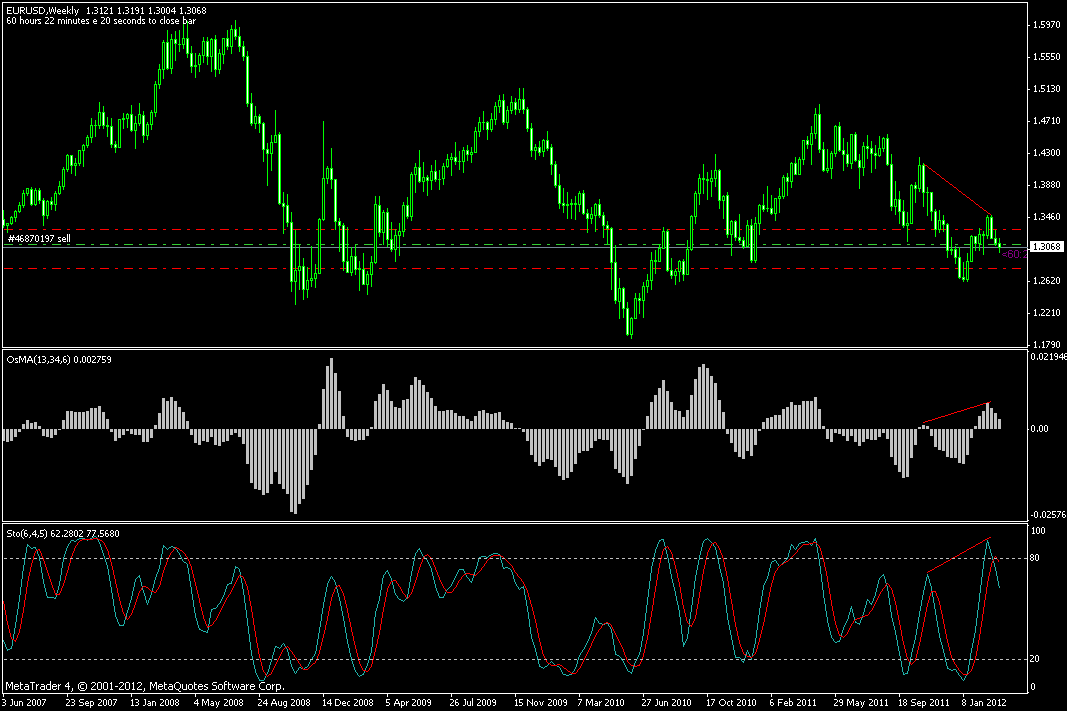1067x711 pixels.
Task: Click the "6 Feb 2011" date label
Action: coord(793,702)
